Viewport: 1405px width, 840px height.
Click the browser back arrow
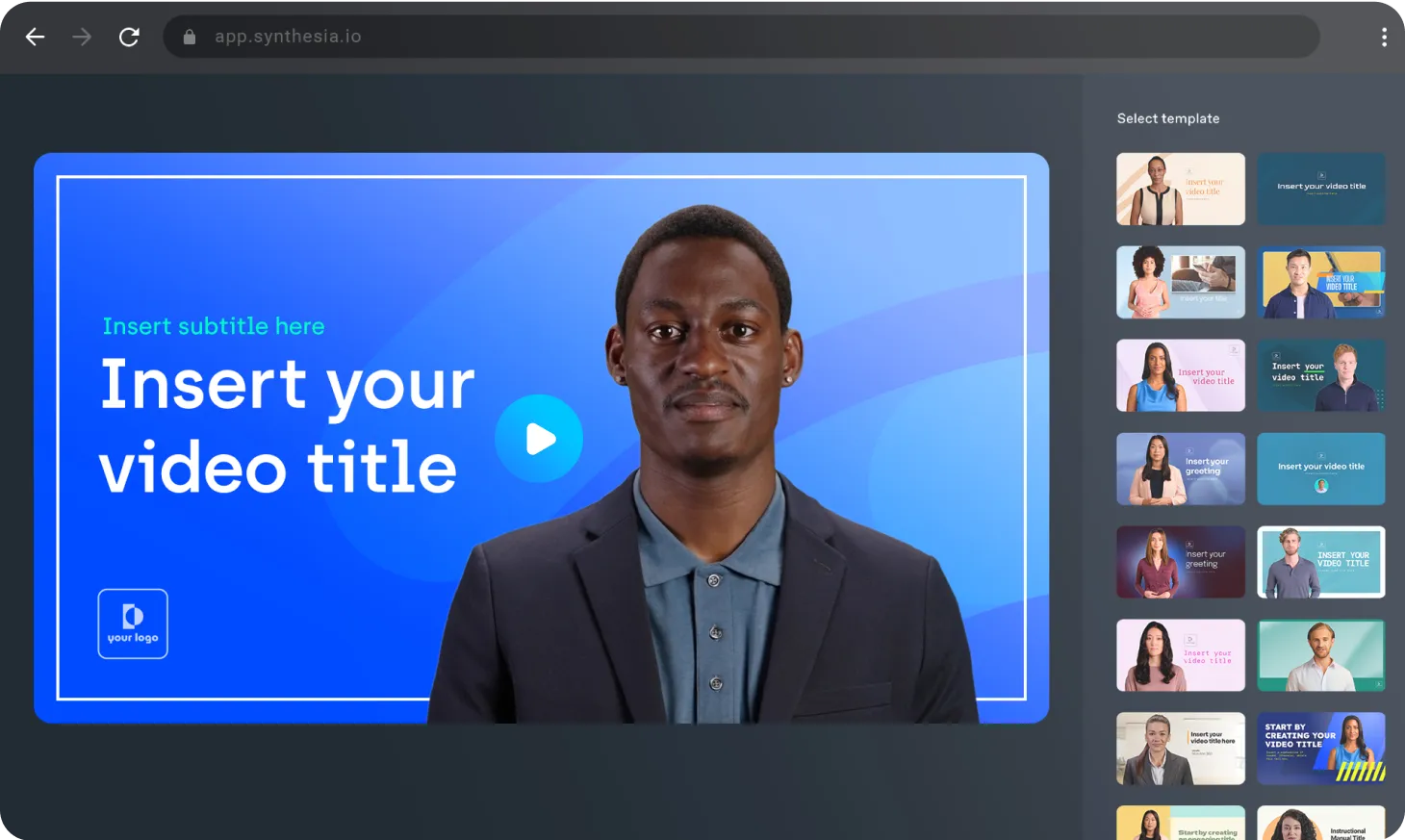pos(35,37)
